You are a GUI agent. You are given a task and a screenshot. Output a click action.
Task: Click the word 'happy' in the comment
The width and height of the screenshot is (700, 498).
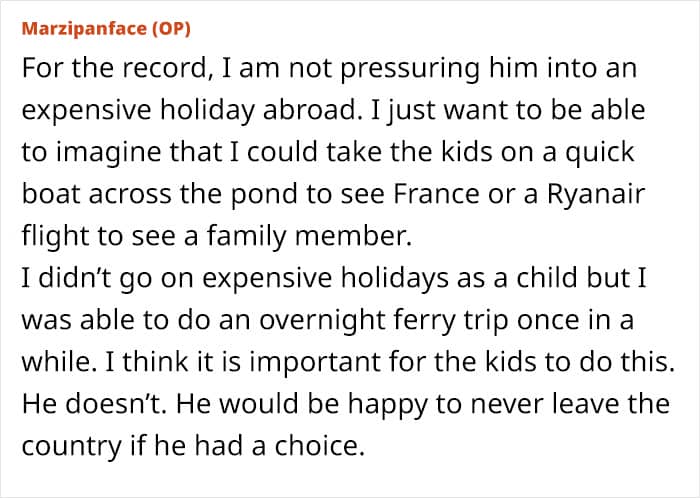click(387, 404)
